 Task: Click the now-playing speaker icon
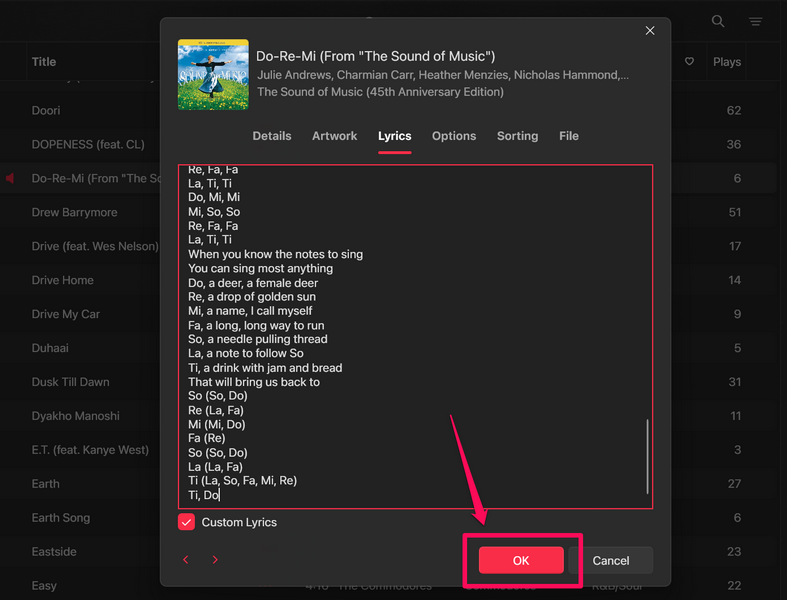coord(11,178)
